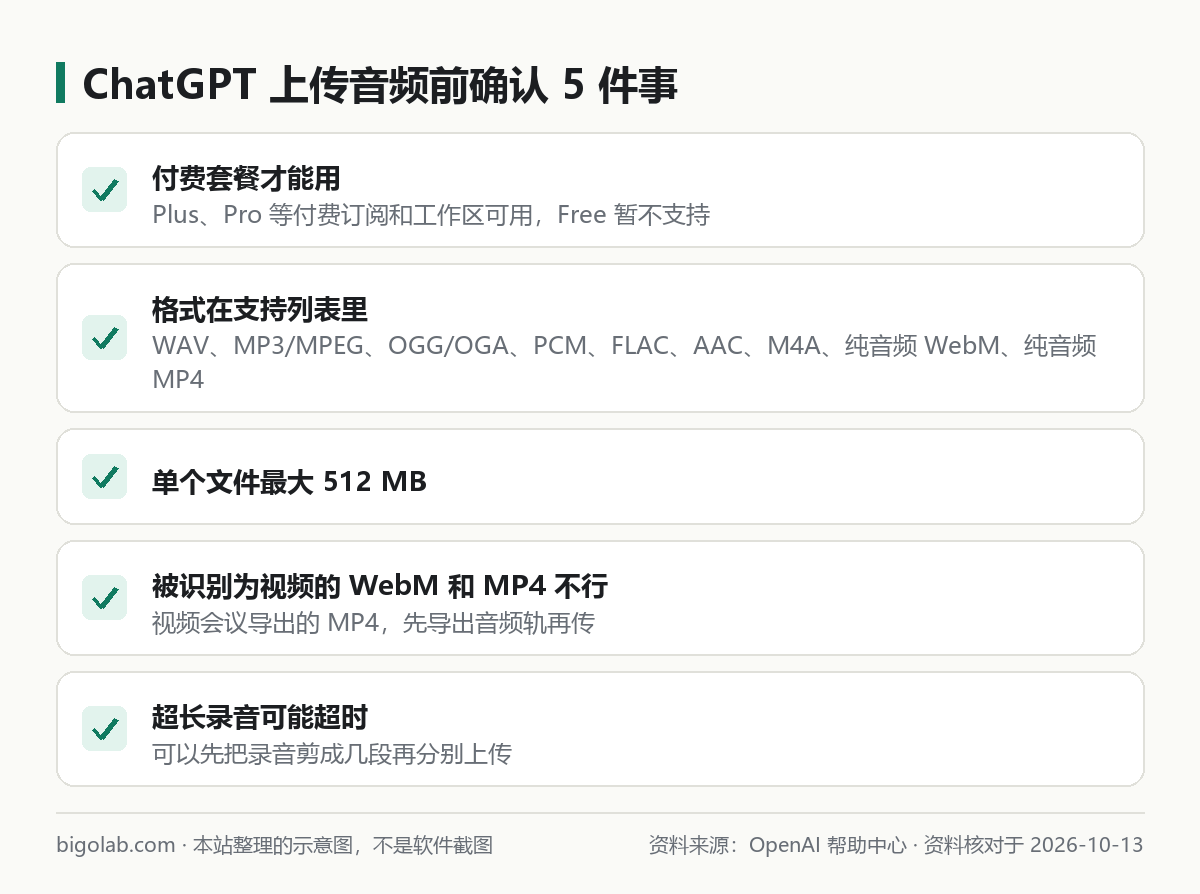The width and height of the screenshot is (1200, 894).
Task: Click the text 可以先把录音剪成几段再分别上传
Action: [332, 754]
